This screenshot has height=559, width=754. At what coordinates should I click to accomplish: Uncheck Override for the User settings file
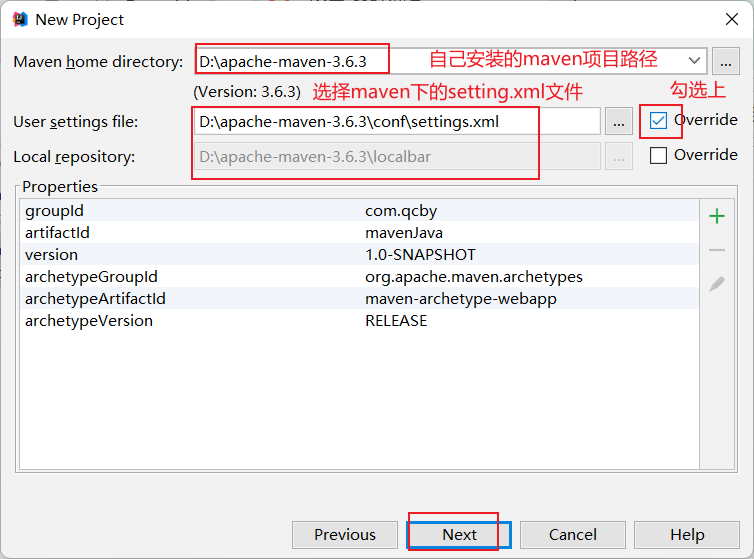[x=658, y=120]
